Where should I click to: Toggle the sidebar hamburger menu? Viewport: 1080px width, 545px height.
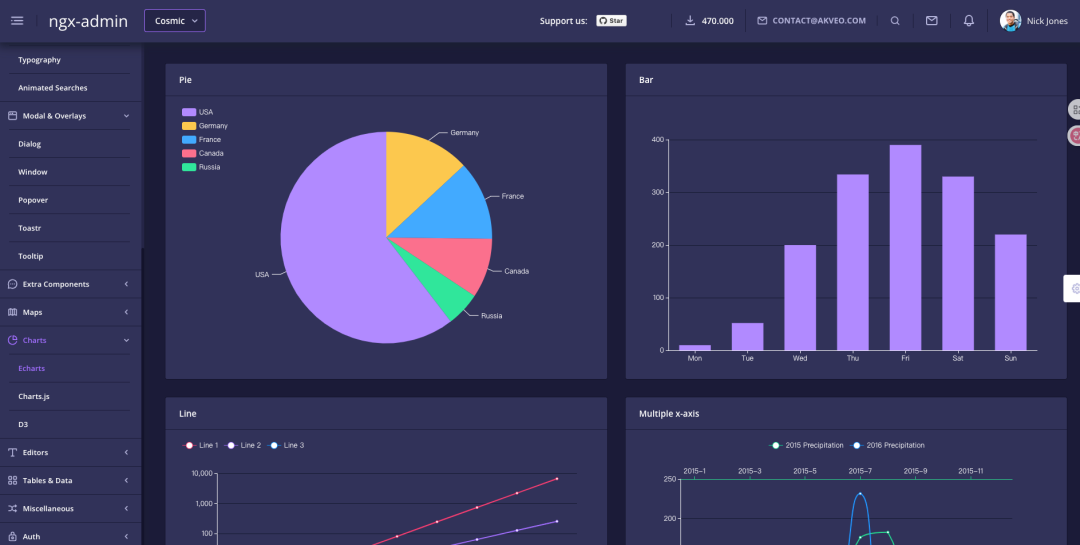coord(17,21)
